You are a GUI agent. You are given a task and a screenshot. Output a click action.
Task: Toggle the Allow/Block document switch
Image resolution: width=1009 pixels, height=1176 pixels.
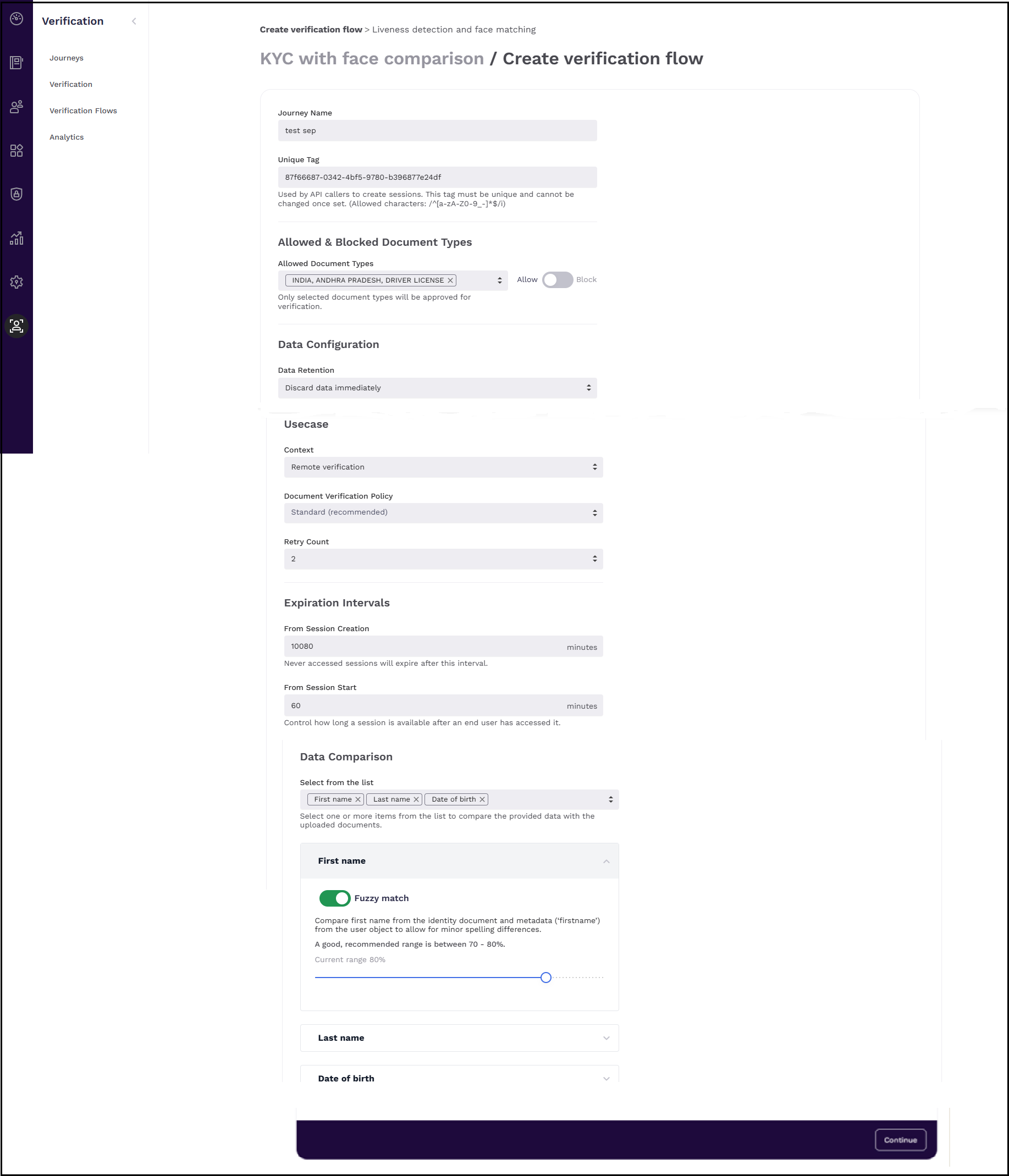(x=556, y=280)
